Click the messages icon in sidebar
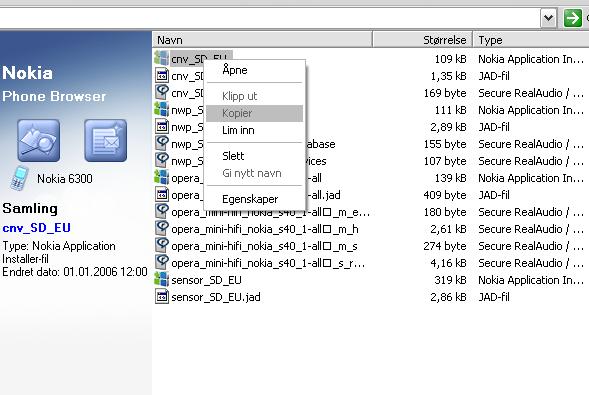Viewport: 589px width, 395px height. [x=106, y=140]
